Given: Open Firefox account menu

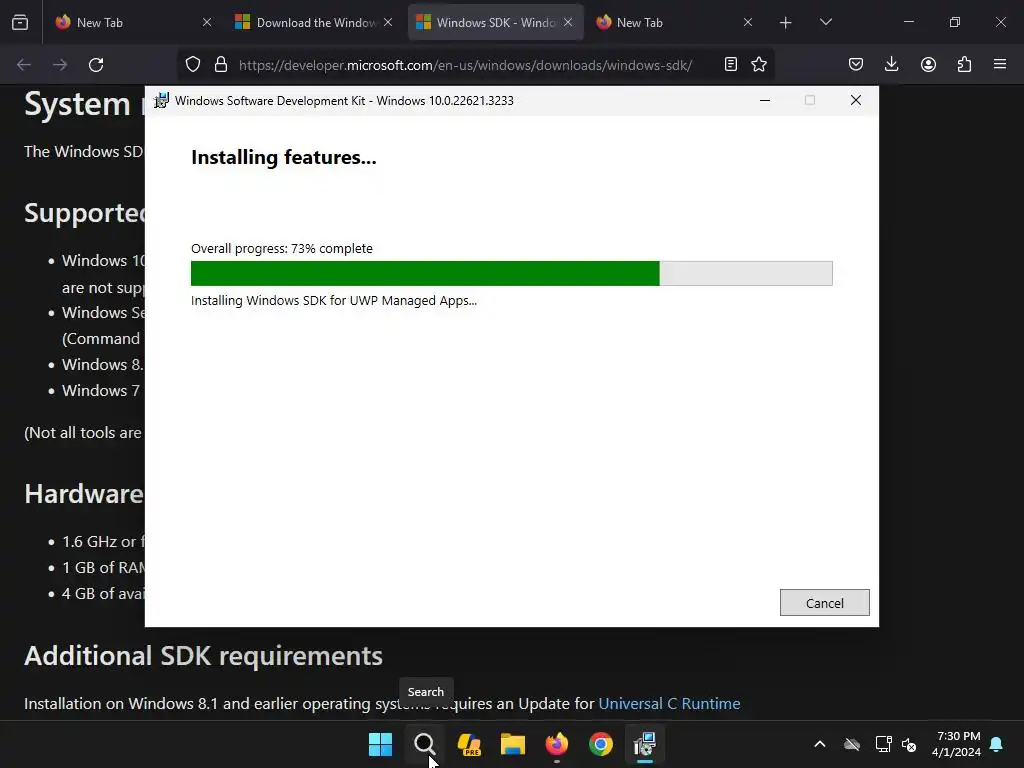Looking at the screenshot, I should (928, 64).
